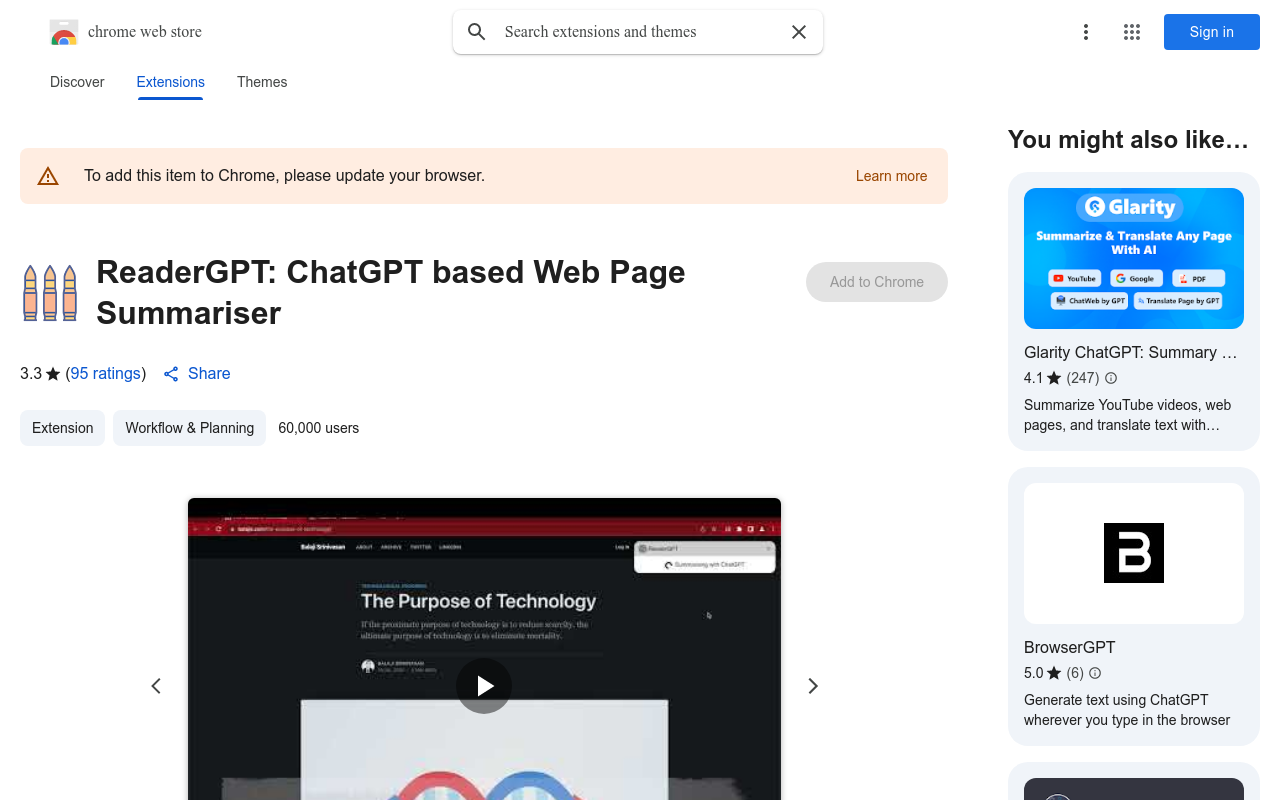Viewport: 1280px width, 800px height.
Task: Open Glarity ChatGPT: Summary extension title
Action: click(1131, 352)
